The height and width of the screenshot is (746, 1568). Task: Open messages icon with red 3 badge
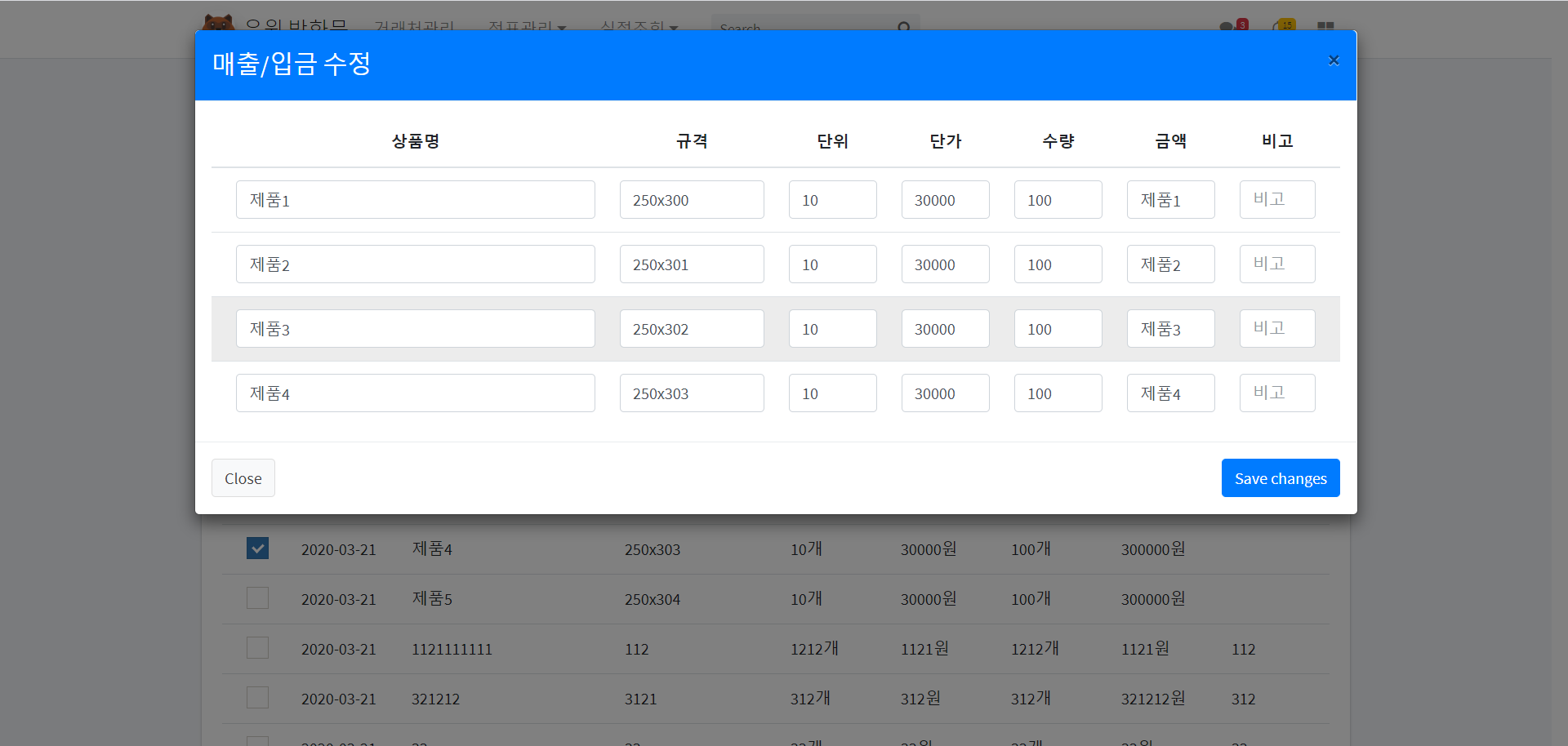pyautogui.click(x=1233, y=25)
